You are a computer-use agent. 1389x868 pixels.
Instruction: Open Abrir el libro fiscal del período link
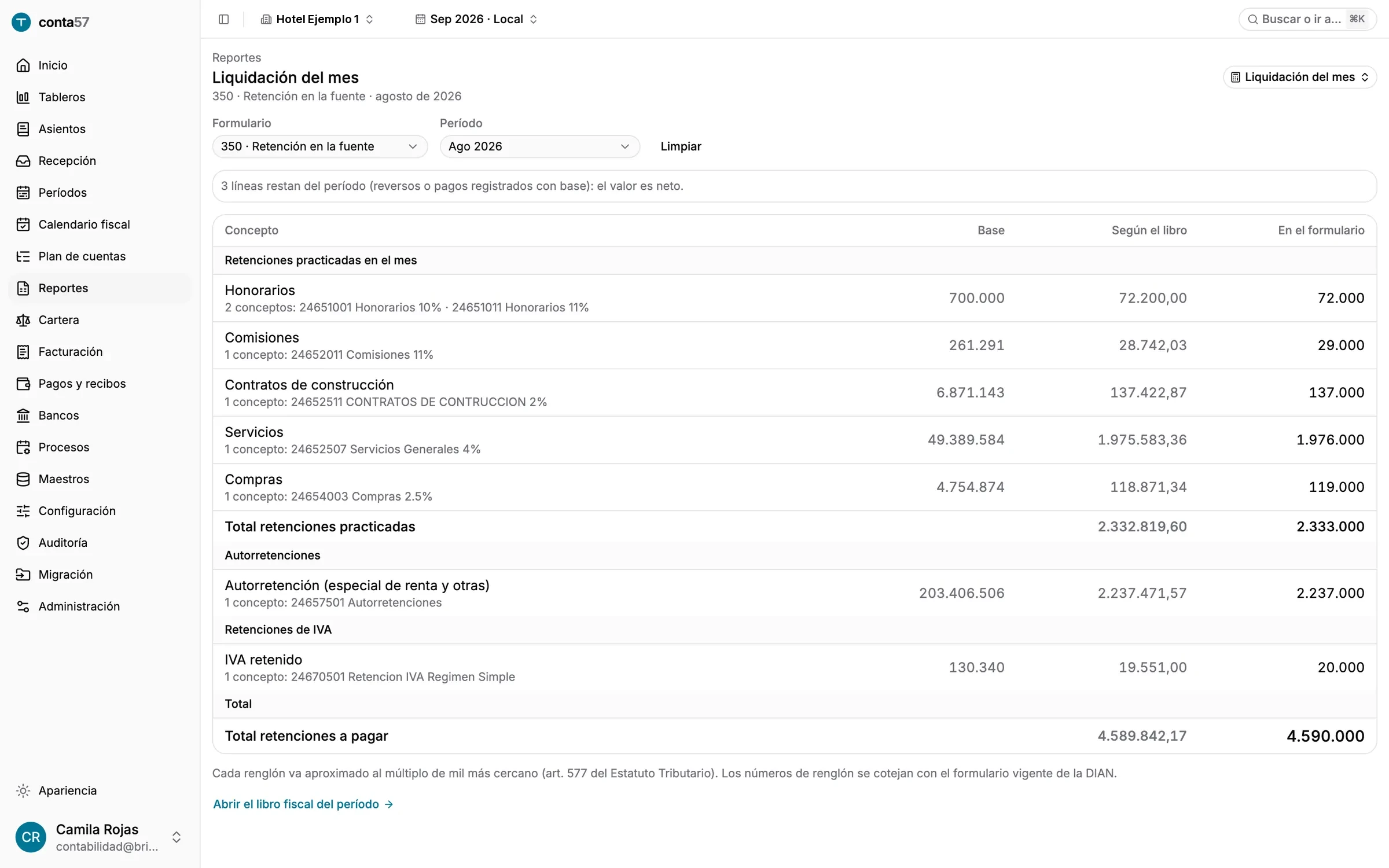[x=303, y=804]
